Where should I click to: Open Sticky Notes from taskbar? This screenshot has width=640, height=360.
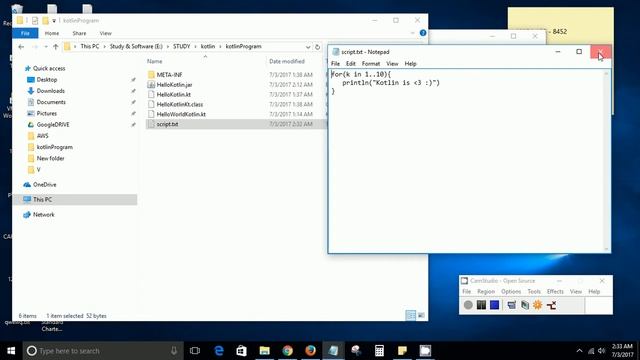click(402, 351)
